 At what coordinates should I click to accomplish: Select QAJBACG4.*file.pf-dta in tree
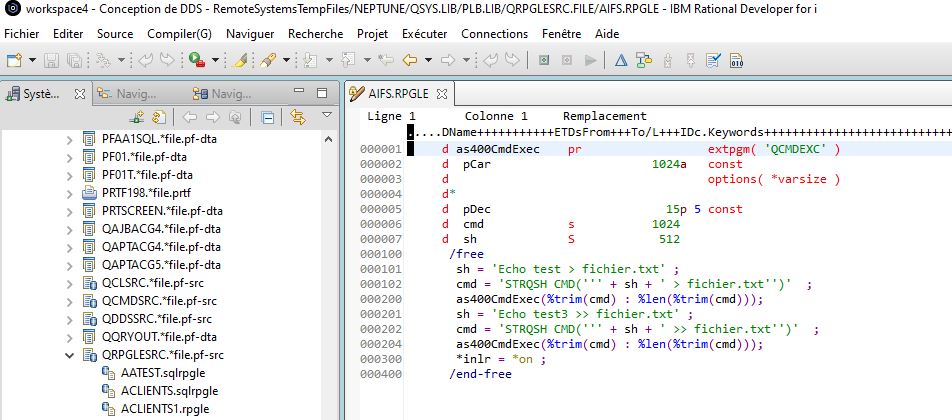coord(161,229)
